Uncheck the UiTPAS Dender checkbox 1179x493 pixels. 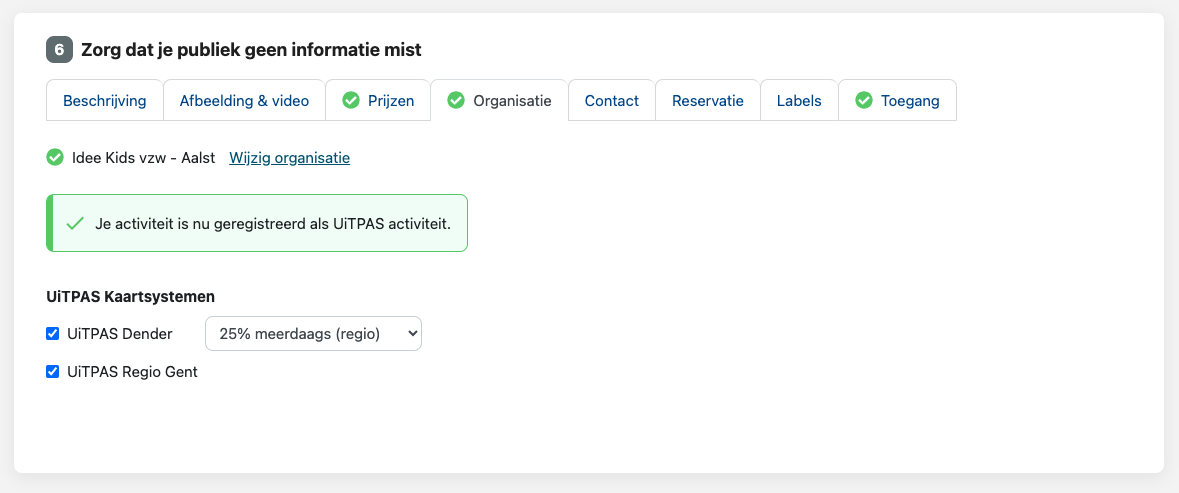click(x=53, y=334)
